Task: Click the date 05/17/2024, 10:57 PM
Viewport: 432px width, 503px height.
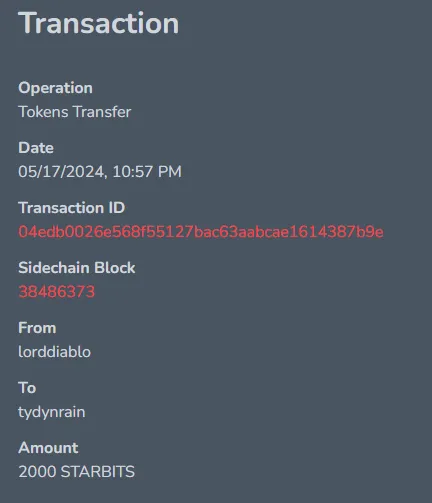Action: tap(100, 172)
